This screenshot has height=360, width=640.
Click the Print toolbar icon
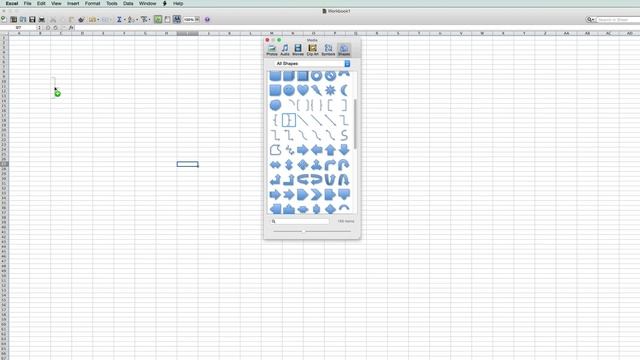tap(42, 20)
